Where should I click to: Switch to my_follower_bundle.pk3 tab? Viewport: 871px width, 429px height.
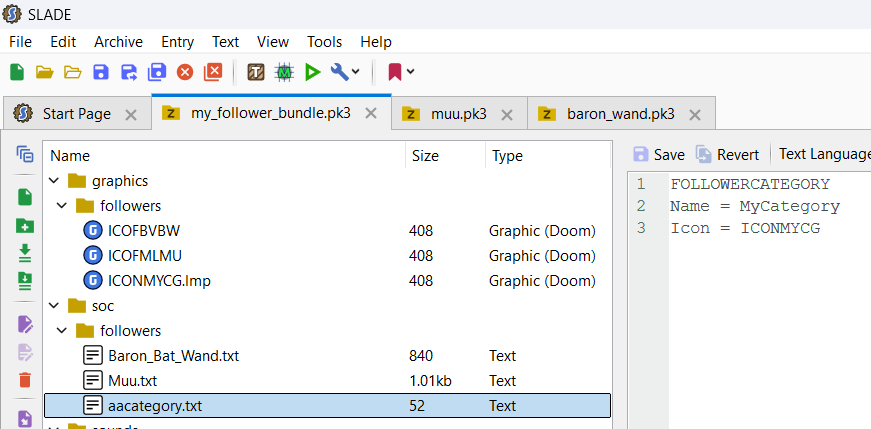pyautogui.click(x=271, y=113)
